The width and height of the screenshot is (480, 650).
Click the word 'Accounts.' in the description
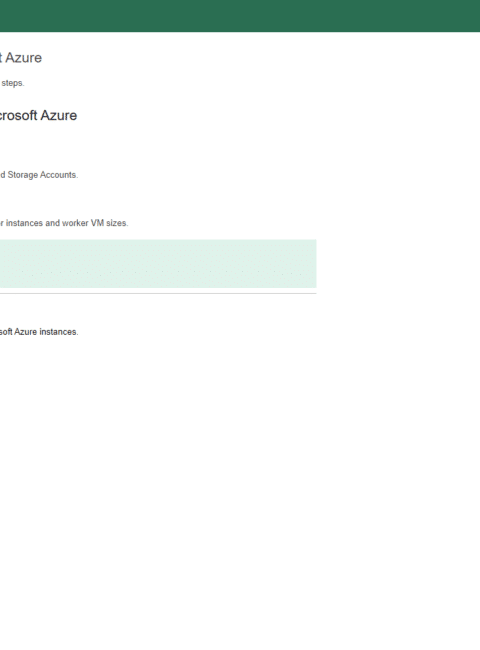coord(61,175)
